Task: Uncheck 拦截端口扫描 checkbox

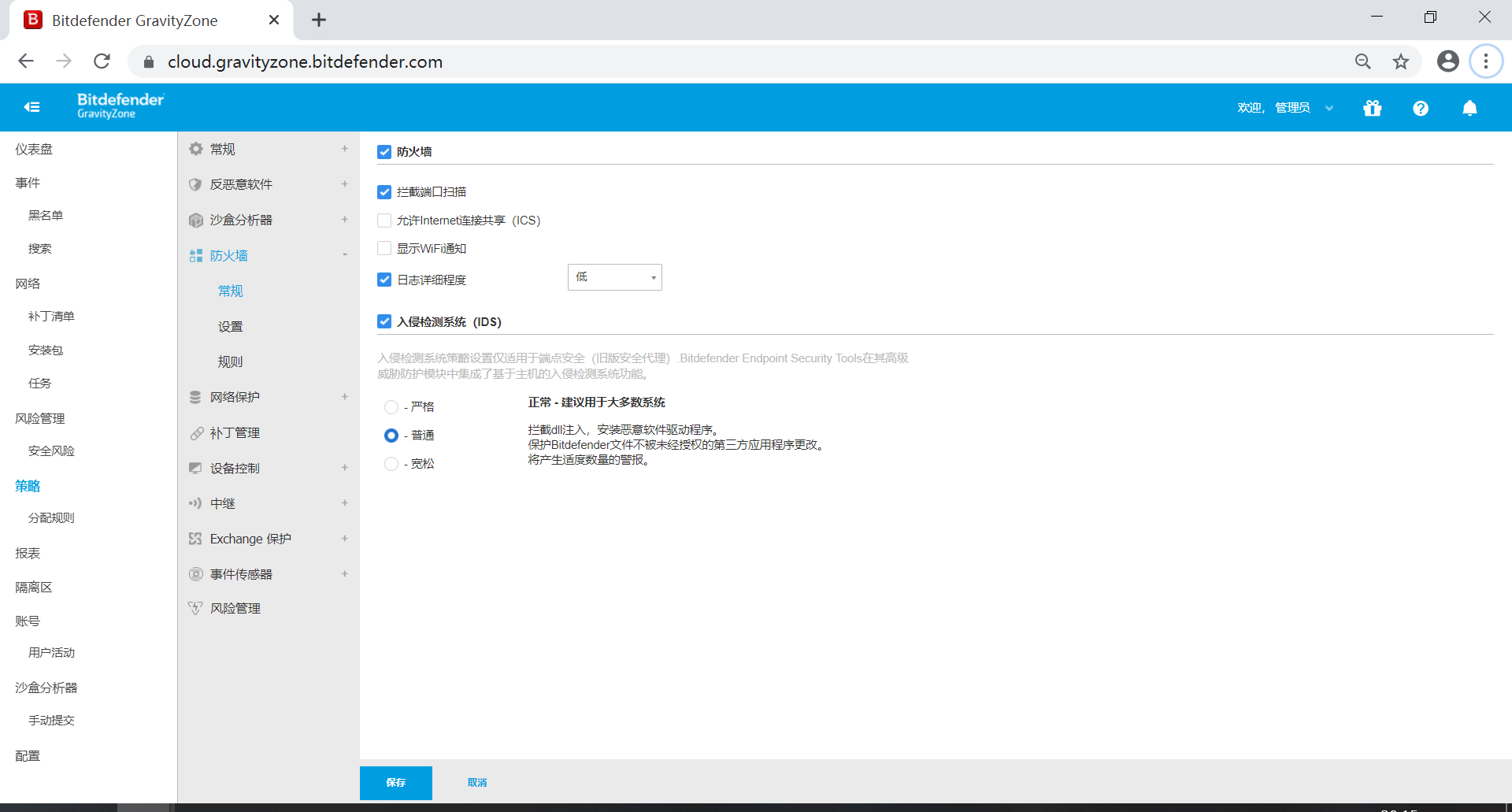Action: coord(384,192)
